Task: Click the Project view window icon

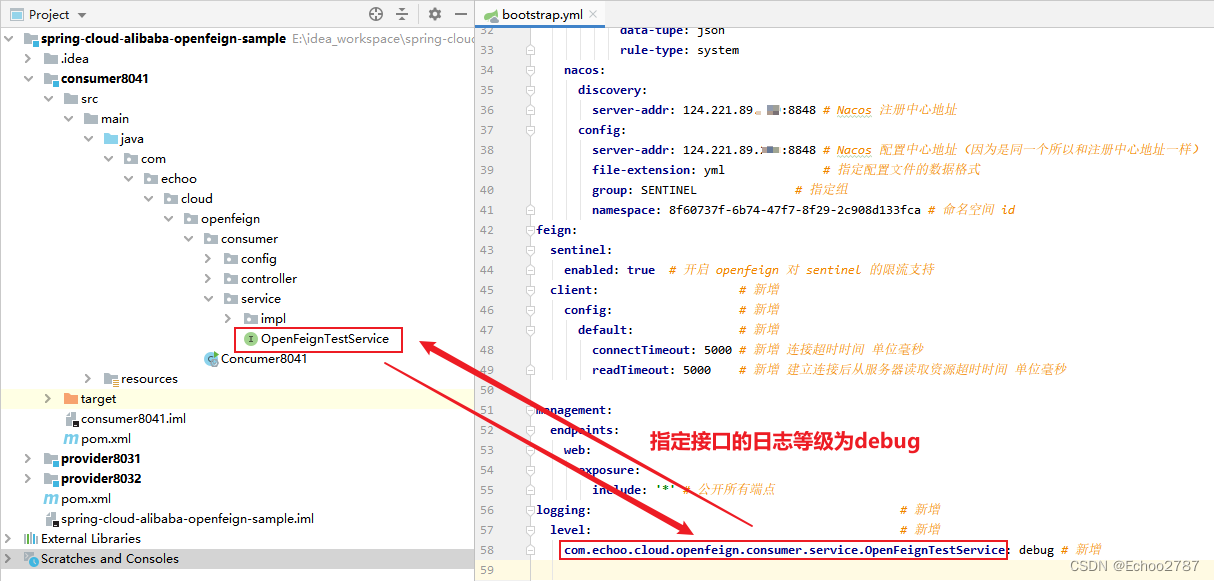Action: click(16, 14)
